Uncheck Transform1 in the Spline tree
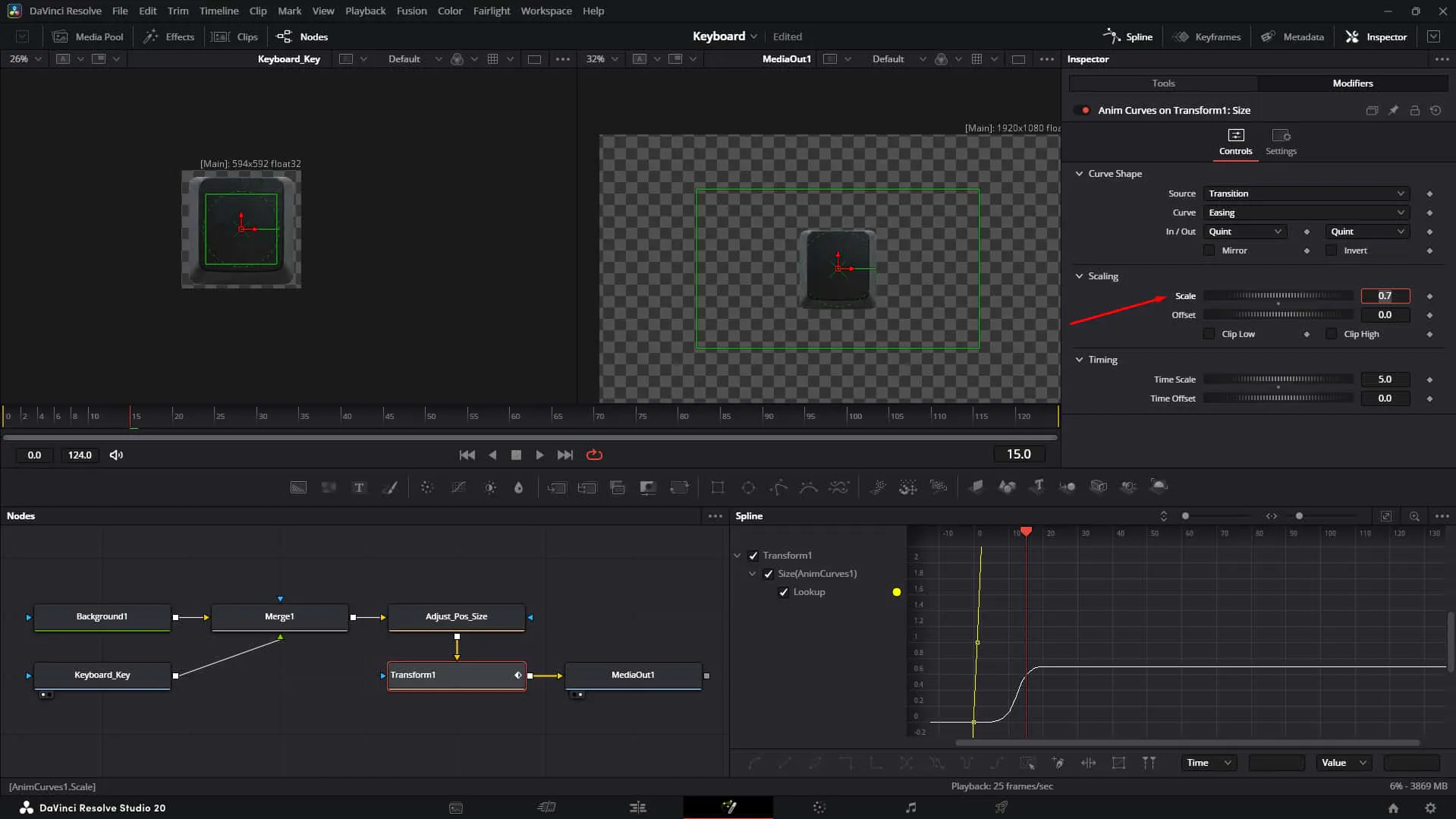The height and width of the screenshot is (819, 1456). pyautogui.click(x=753, y=556)
